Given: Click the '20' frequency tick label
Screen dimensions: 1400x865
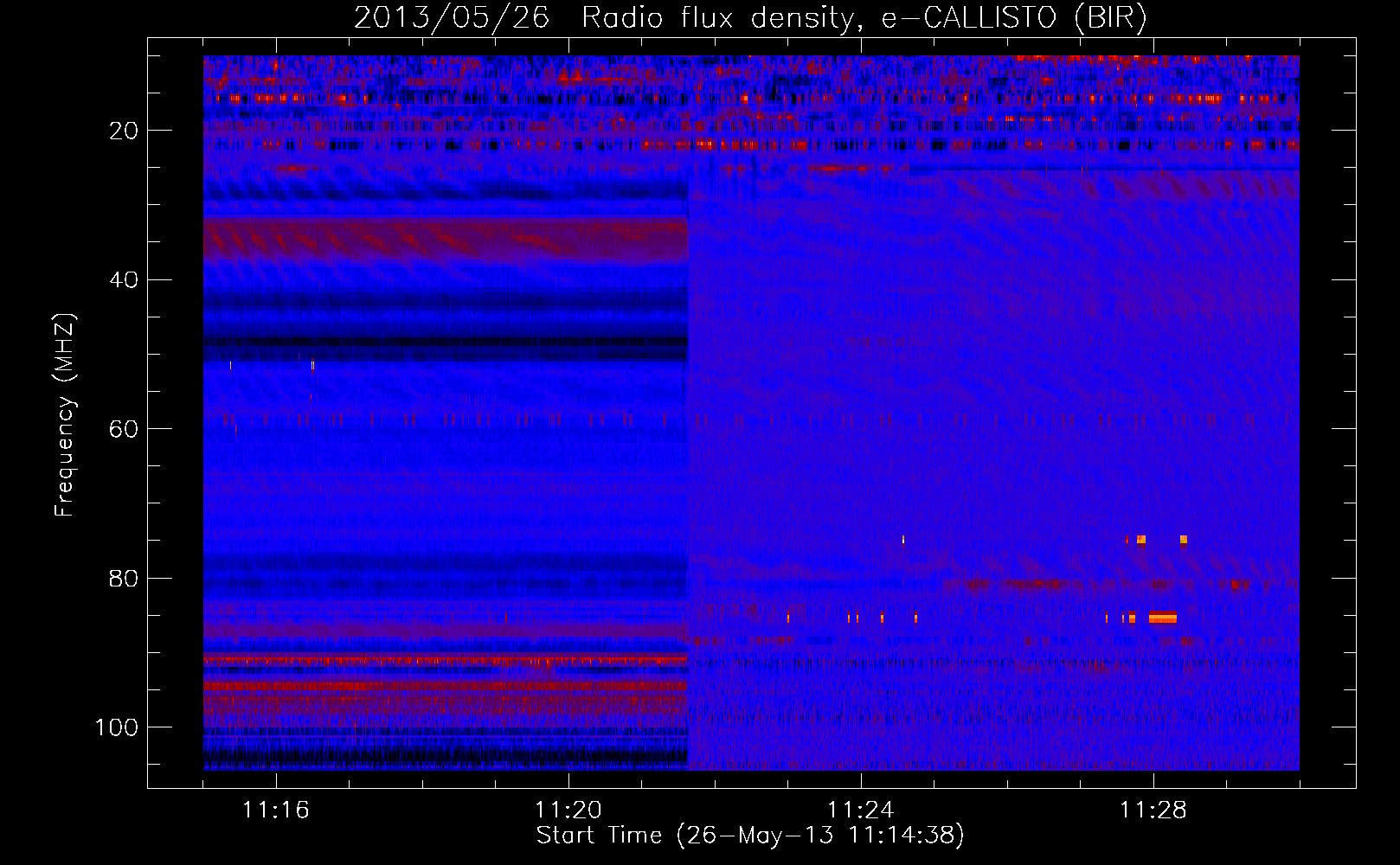Looking at the screenshot, I should point(125,131).
